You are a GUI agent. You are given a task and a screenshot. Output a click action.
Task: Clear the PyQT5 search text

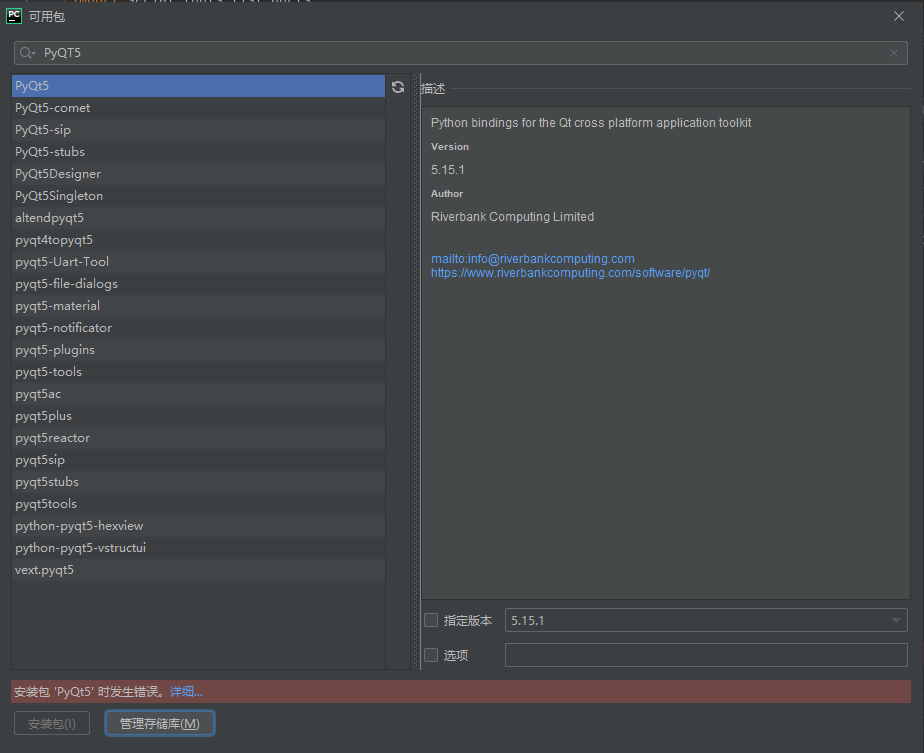pos(894,52)
